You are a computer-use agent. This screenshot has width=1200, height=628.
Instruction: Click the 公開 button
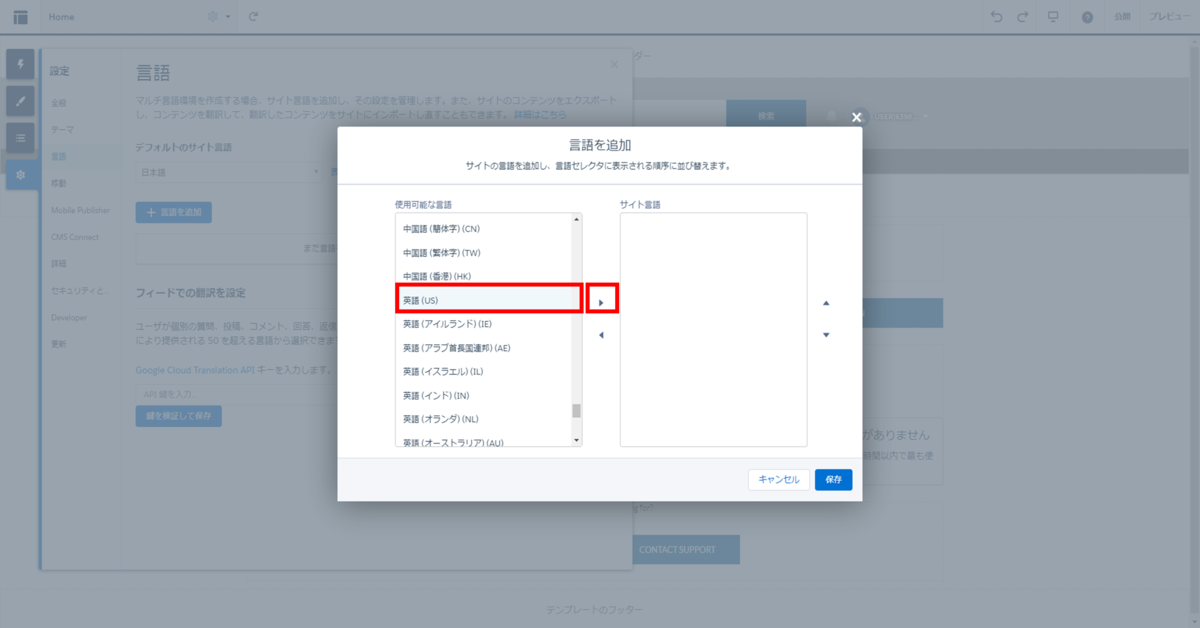1122,17
